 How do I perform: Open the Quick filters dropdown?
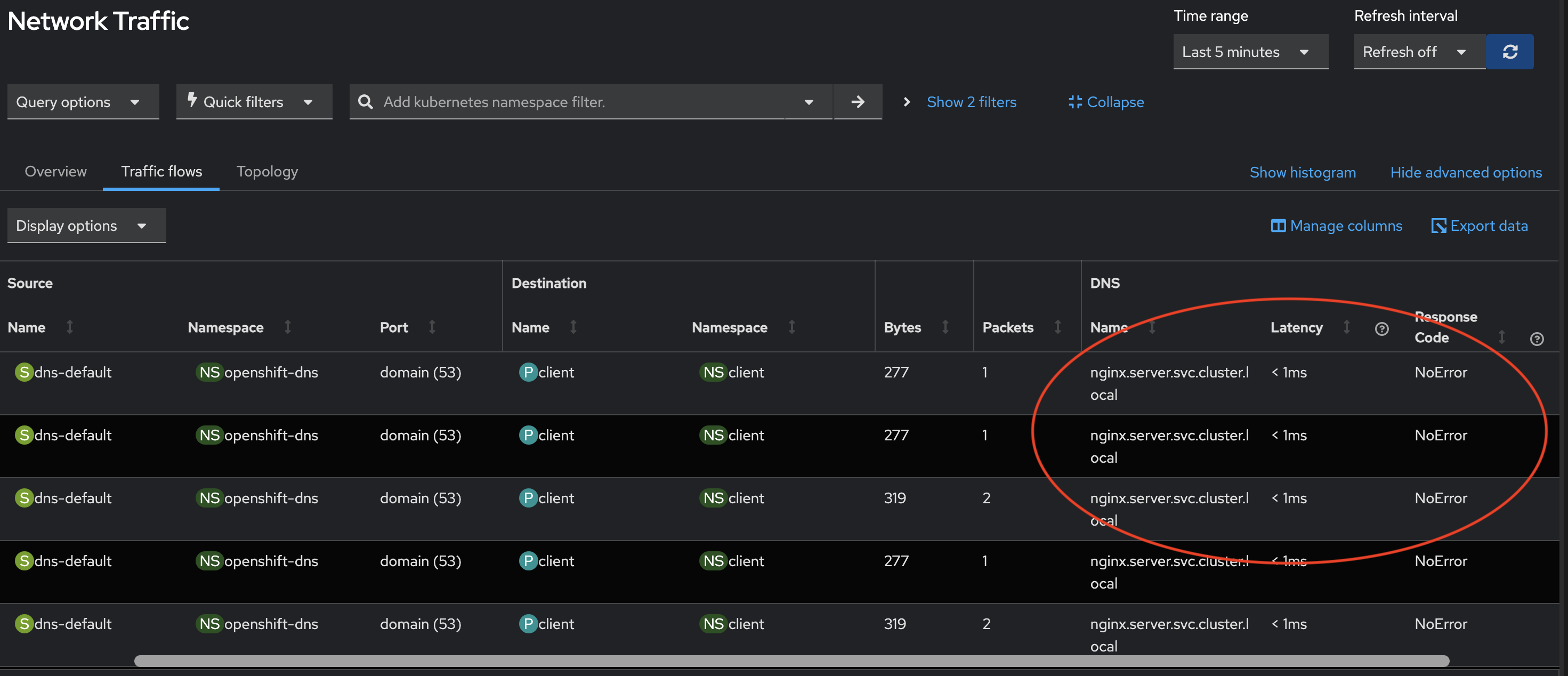pyautogui.click(x=254, y=102)
